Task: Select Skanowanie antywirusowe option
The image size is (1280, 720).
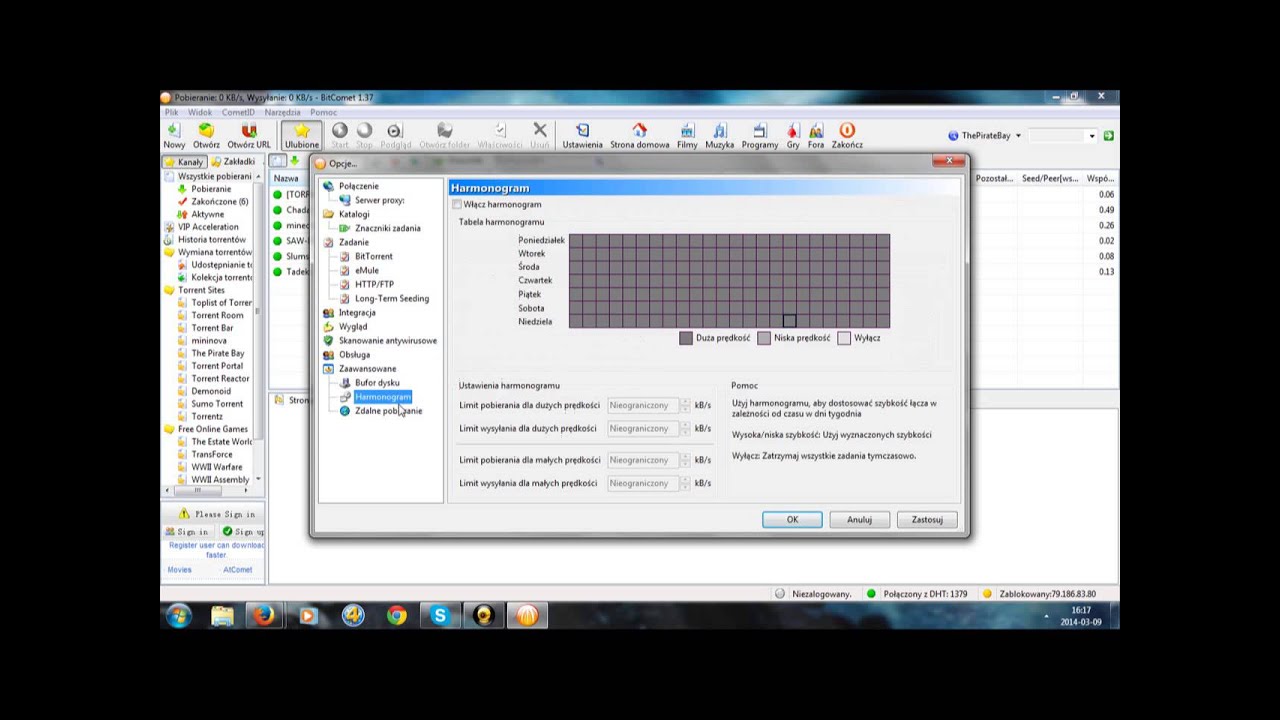Action: [x=388, y=340]
